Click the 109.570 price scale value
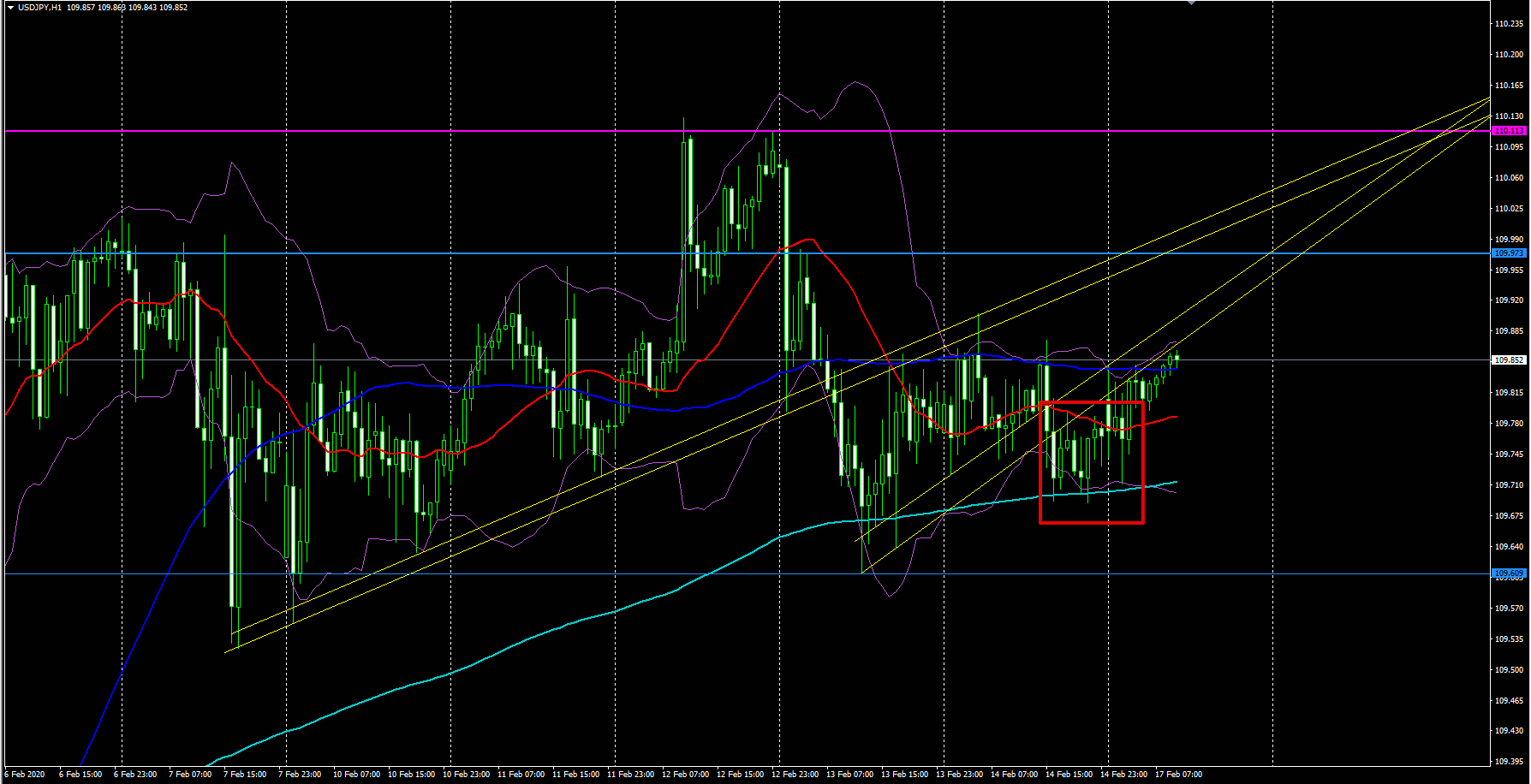Screen dimensions: 1531x784 pos(1509,609)
